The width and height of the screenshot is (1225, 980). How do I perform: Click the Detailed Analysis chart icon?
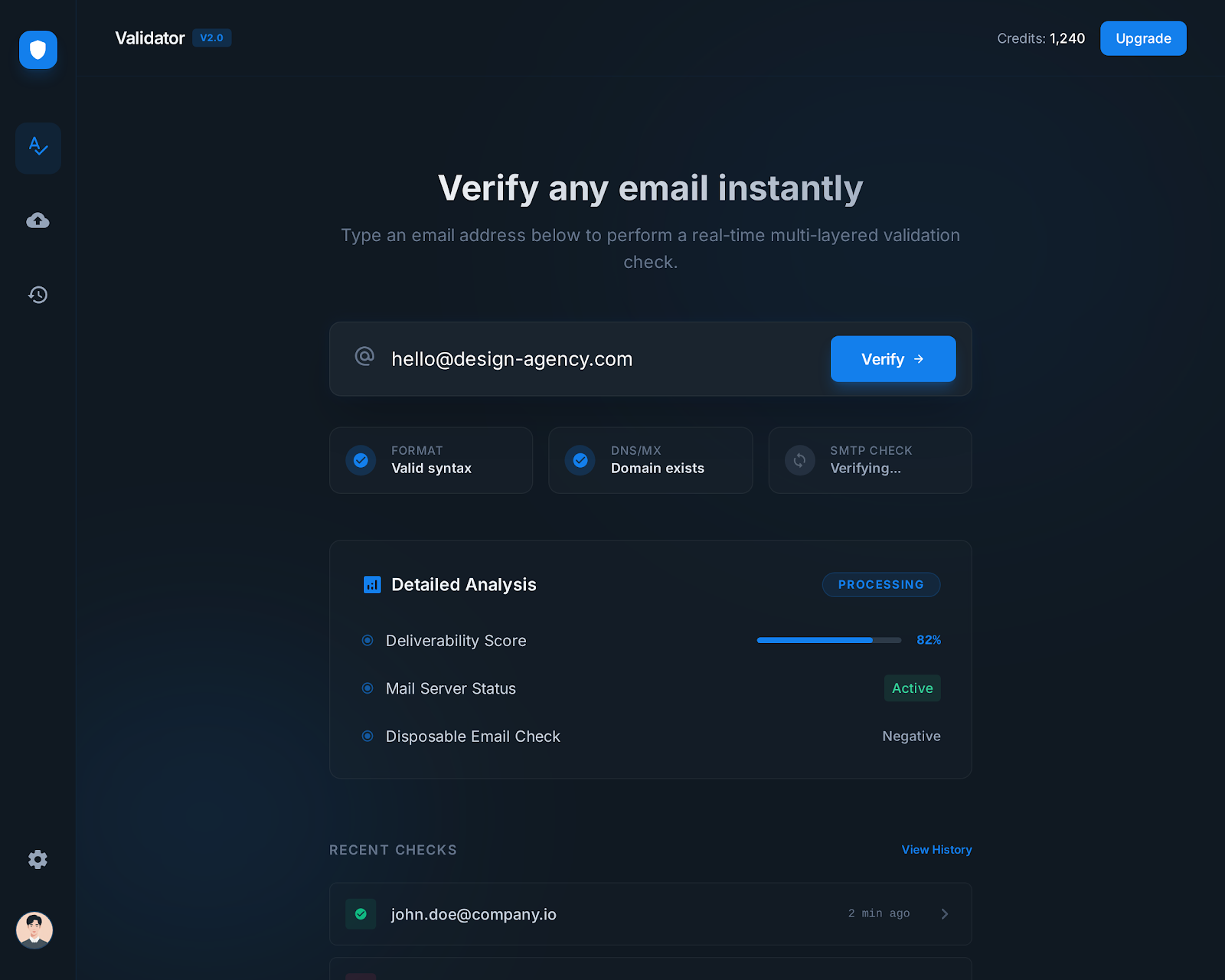[x=372, y=584]
